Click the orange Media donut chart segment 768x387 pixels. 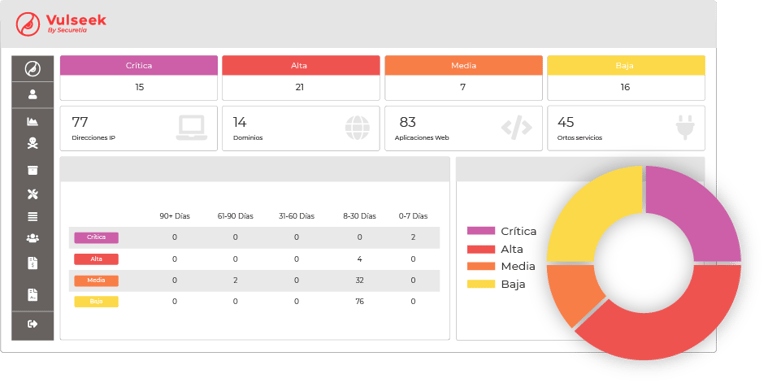(574, 290)
